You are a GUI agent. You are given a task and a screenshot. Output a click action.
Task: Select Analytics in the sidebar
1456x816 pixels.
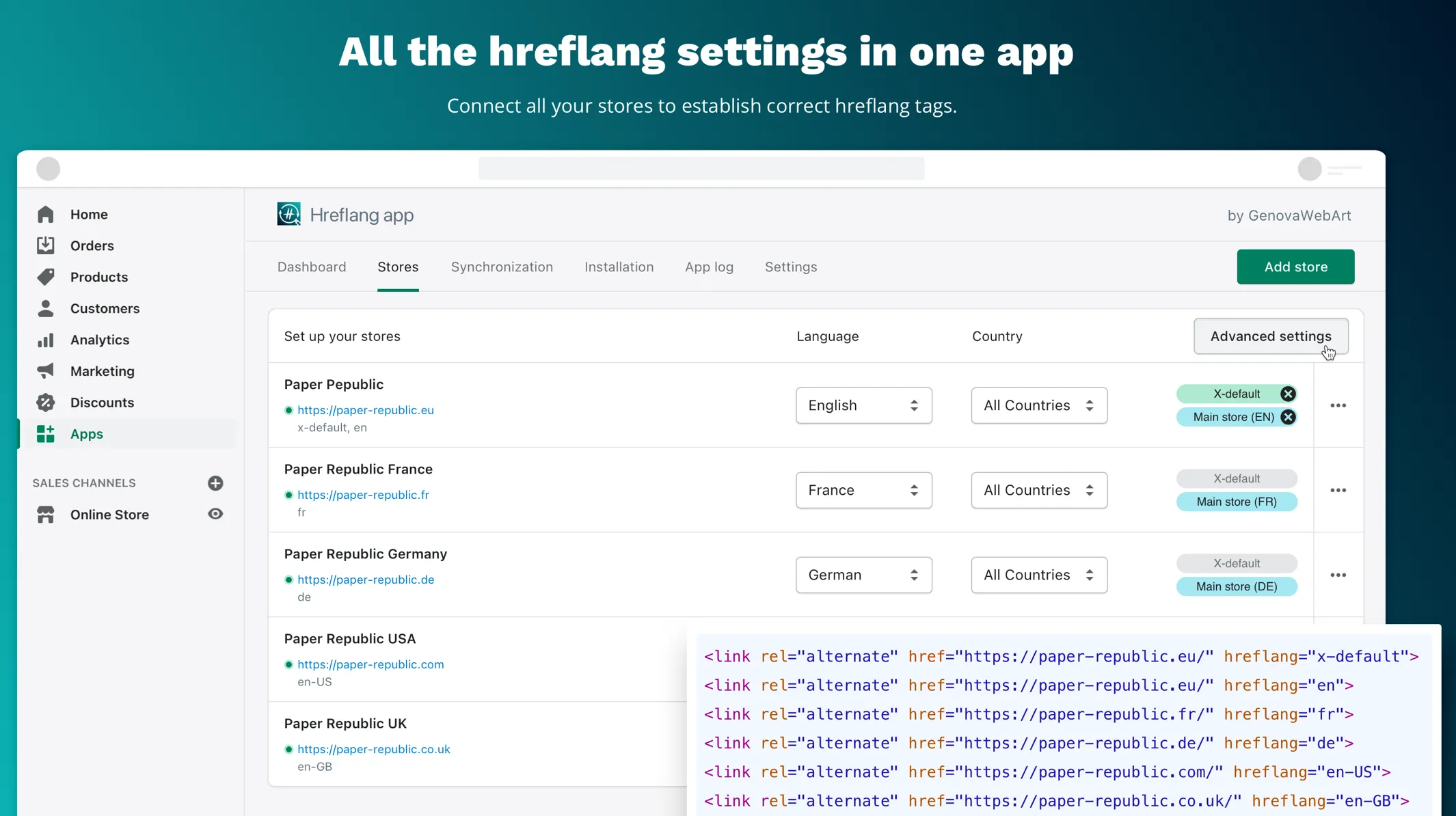[x=100, y=340]
